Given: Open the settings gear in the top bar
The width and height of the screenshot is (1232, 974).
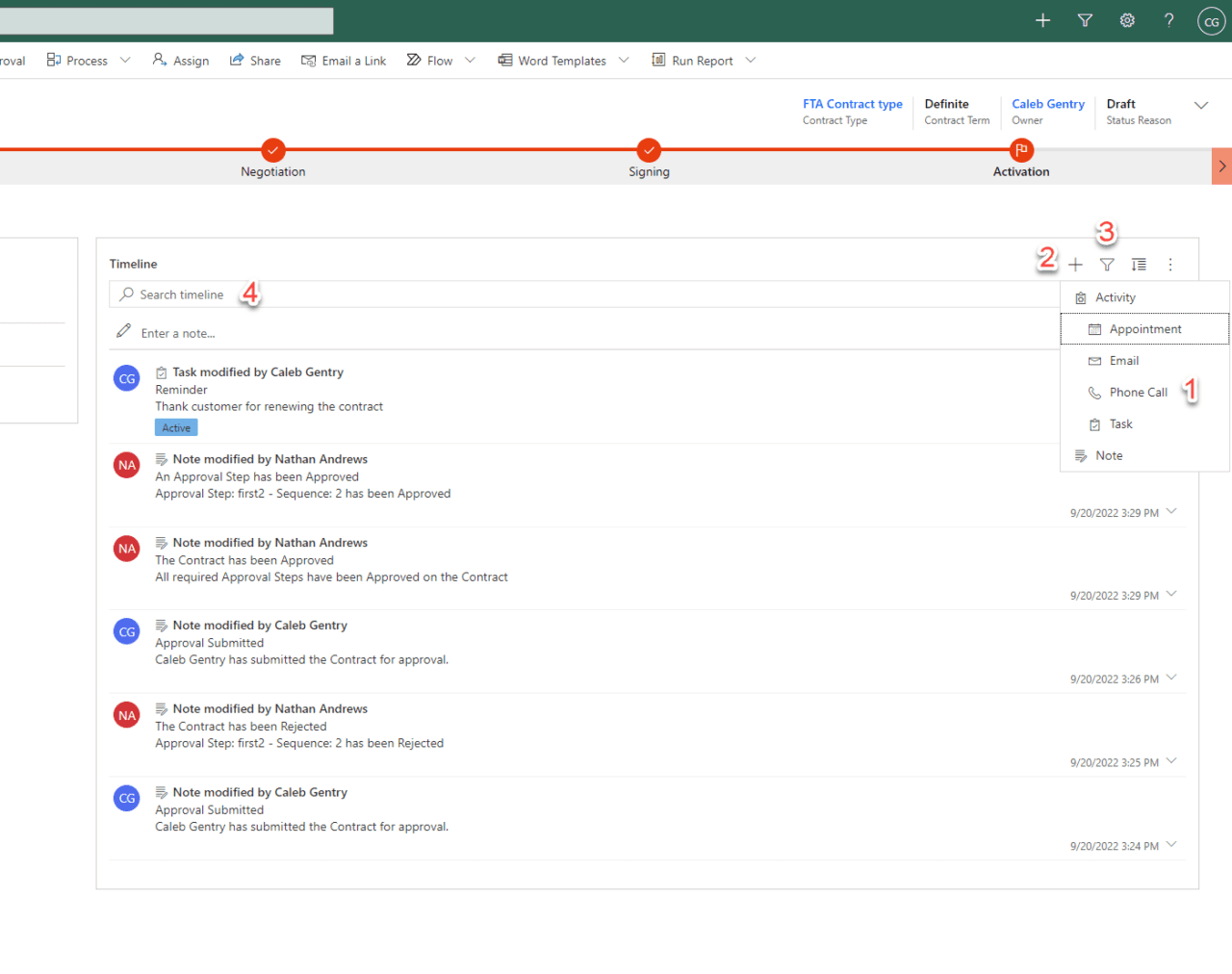Looking at the screenshot, I should click(x=1127, y=20).
